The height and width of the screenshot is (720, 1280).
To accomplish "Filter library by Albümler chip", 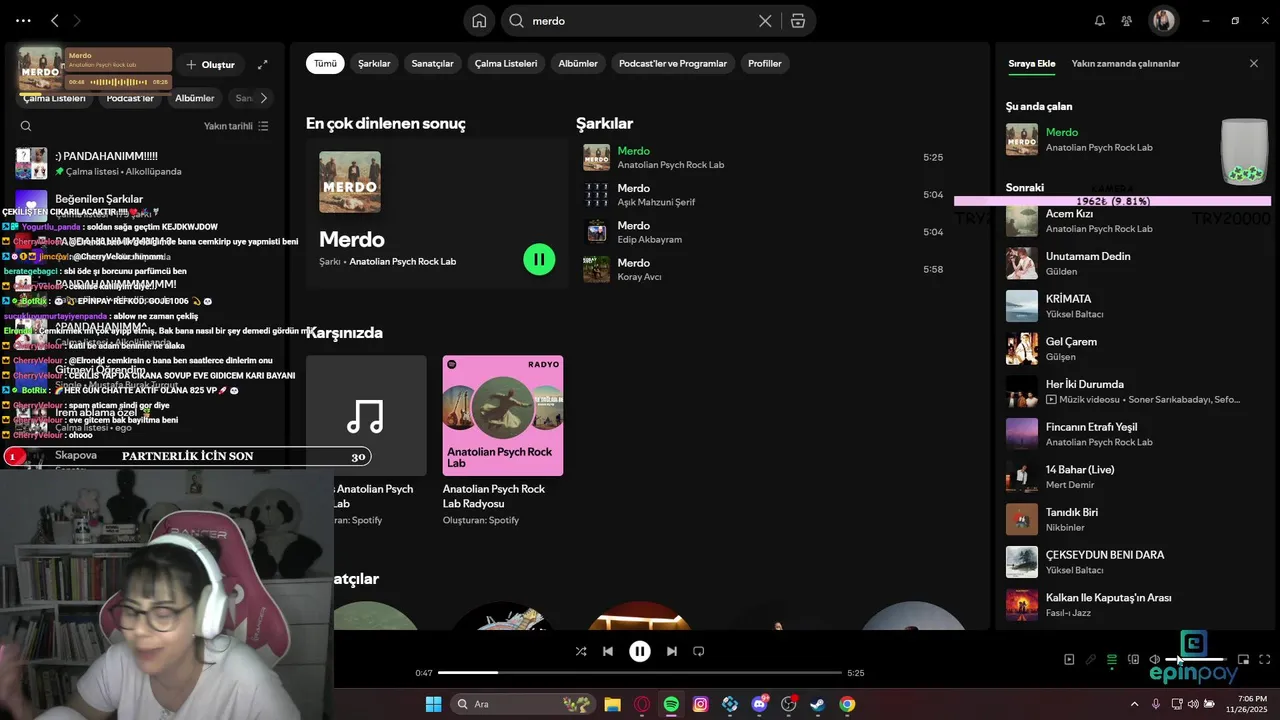I will [195, 98].
